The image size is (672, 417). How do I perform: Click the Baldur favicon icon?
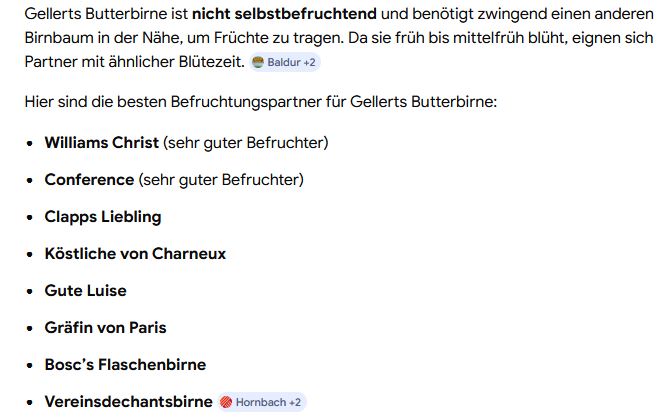point(258,62)
